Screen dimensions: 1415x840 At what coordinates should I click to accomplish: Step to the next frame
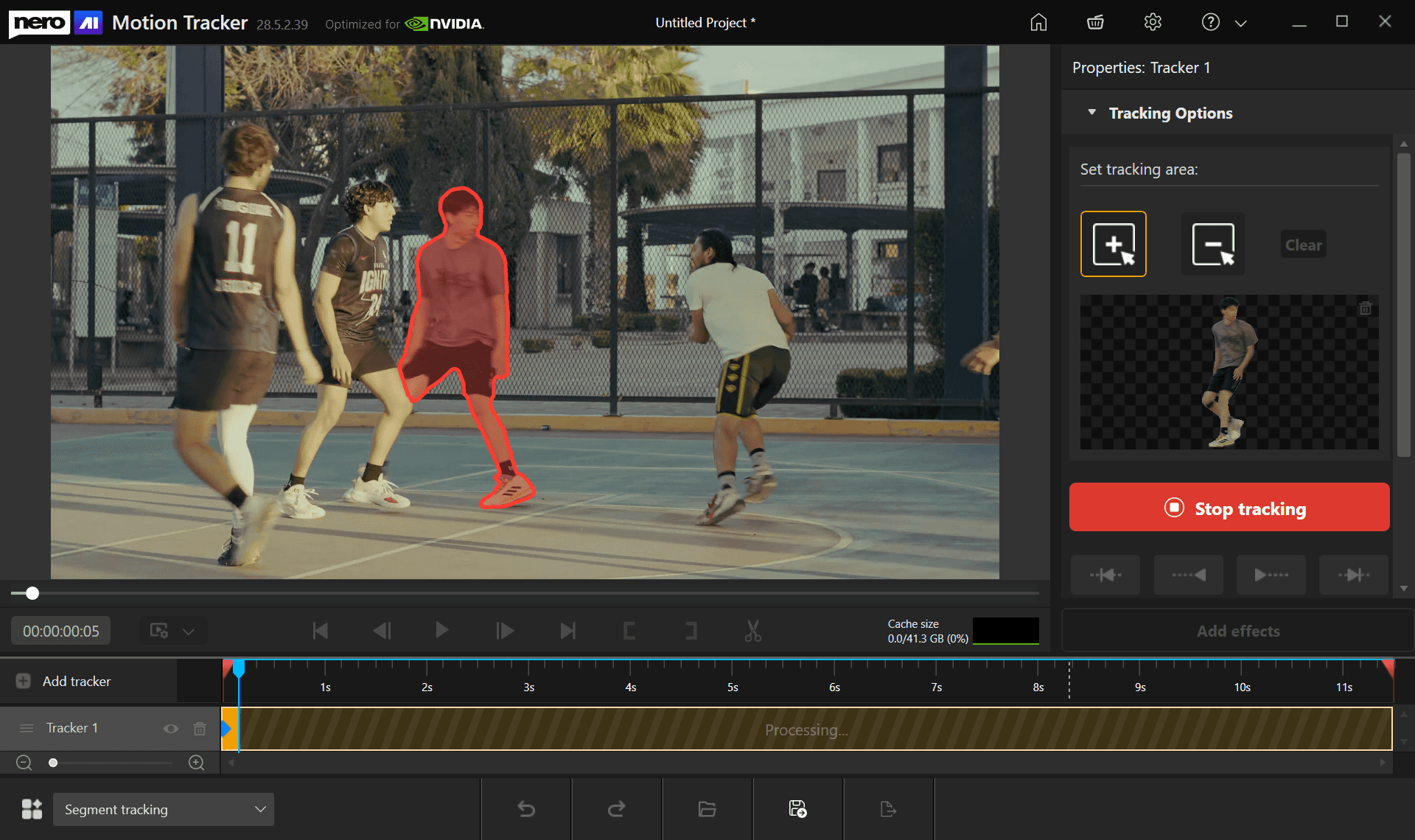pos(505,631)
